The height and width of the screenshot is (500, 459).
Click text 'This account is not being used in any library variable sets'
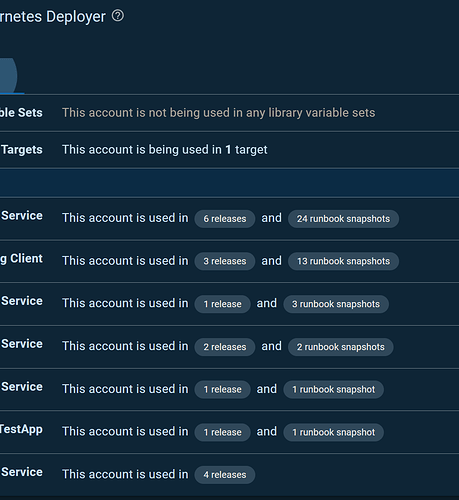tap(219, 113)
